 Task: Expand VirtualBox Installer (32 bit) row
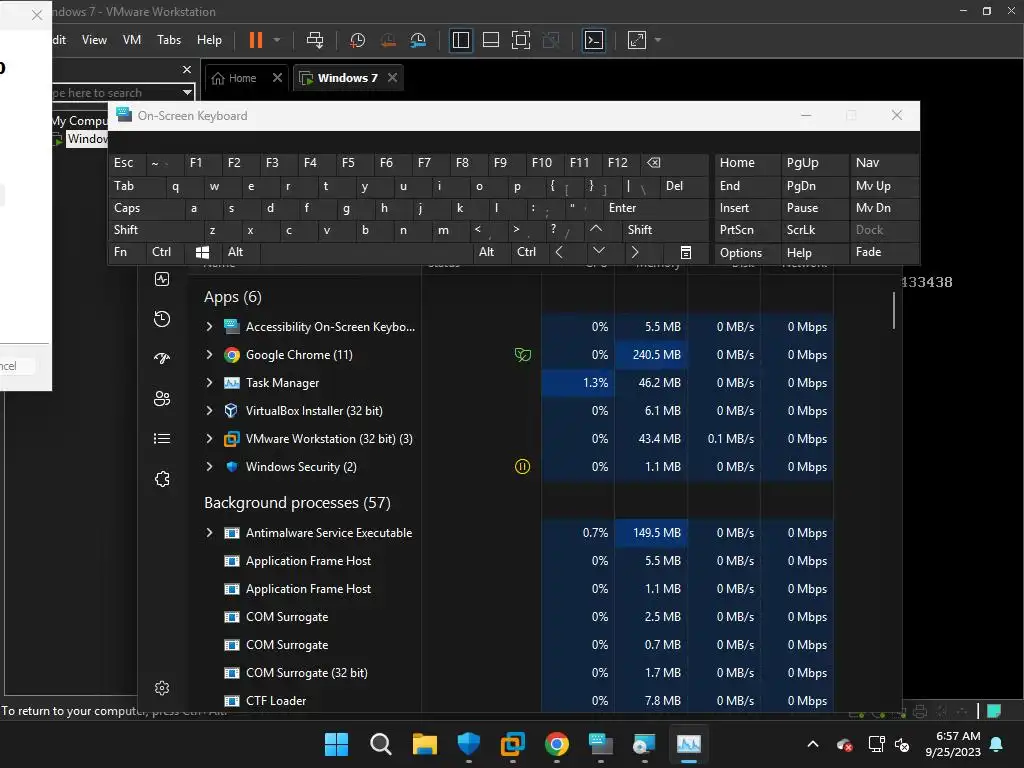point(209,411)
